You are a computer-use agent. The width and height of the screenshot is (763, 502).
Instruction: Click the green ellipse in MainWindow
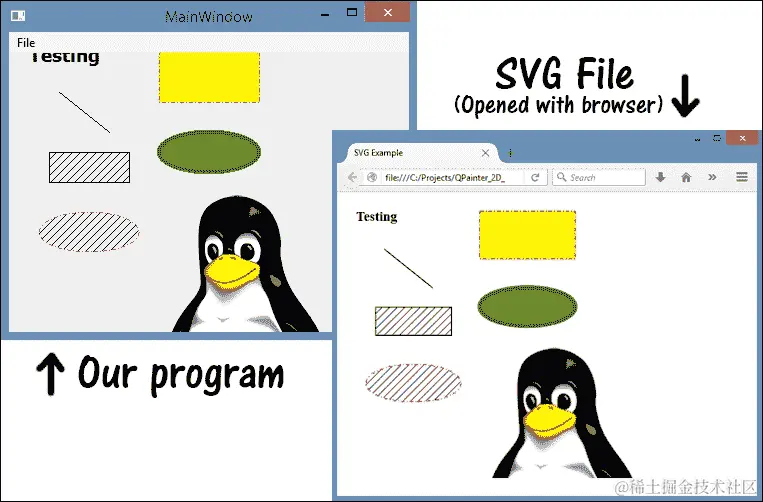pyautogui.click(x=209, y=152)
